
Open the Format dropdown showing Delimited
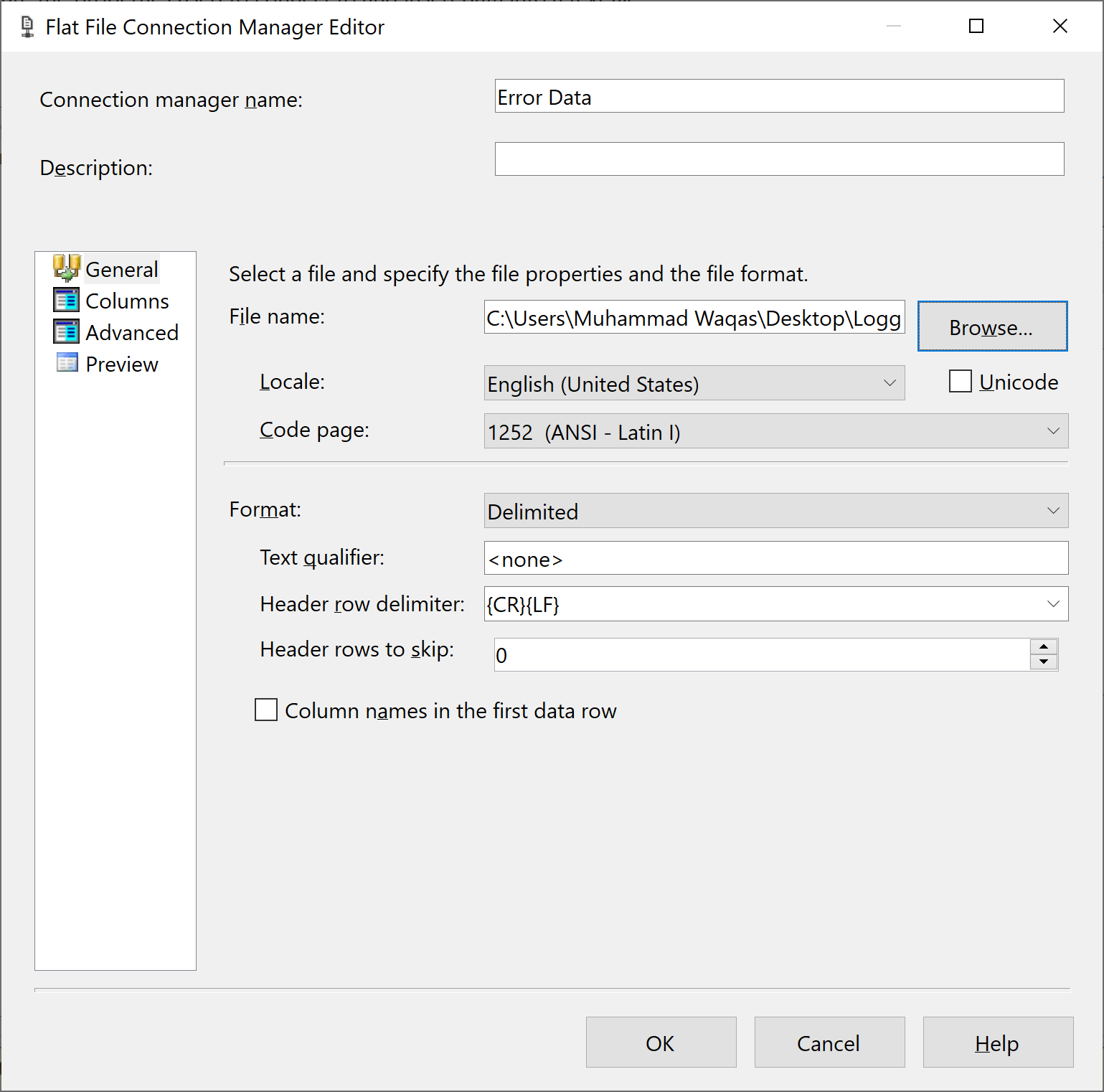point(1052,510)
